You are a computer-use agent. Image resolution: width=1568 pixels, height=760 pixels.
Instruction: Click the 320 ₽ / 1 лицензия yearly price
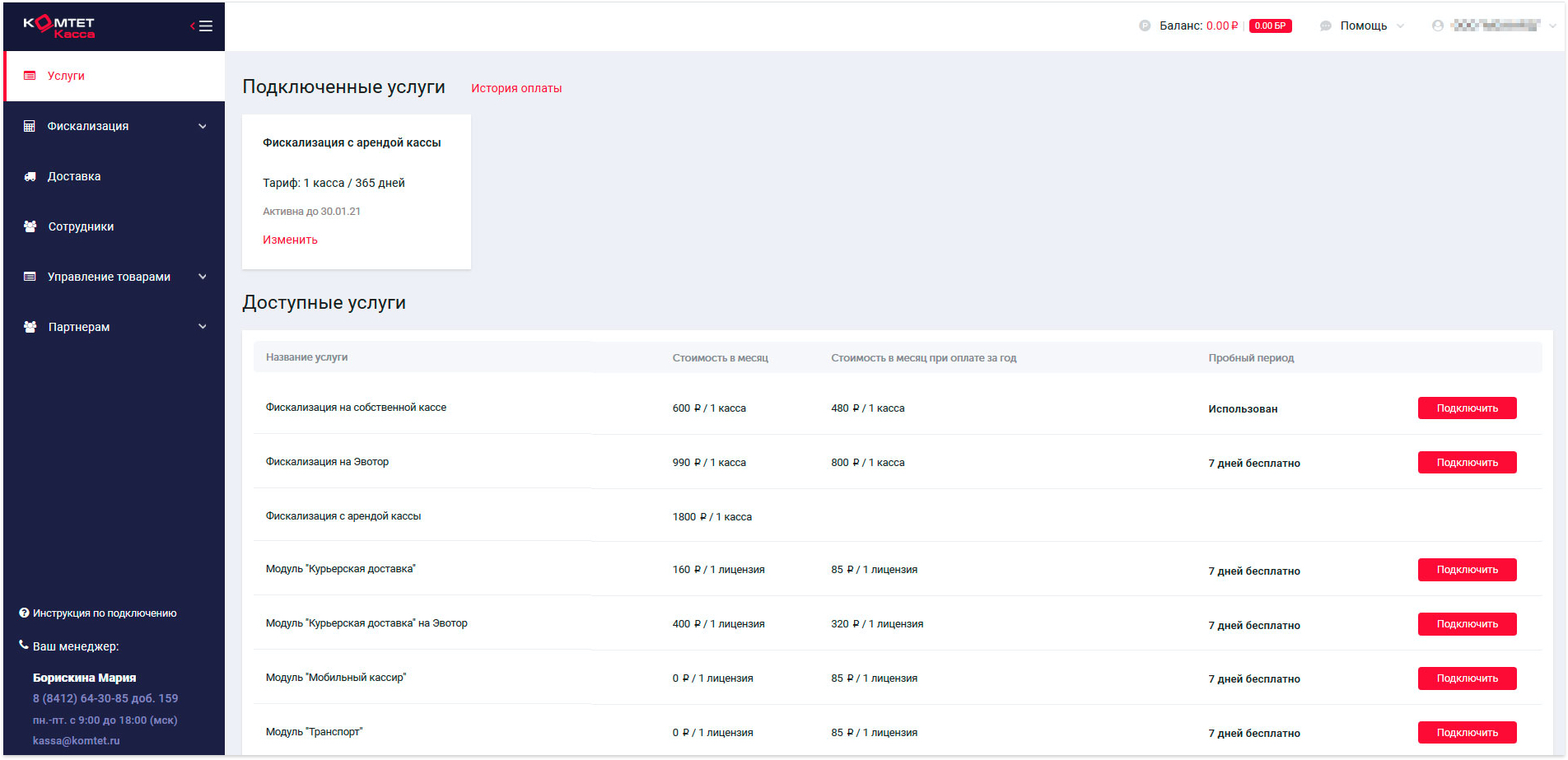877,624
